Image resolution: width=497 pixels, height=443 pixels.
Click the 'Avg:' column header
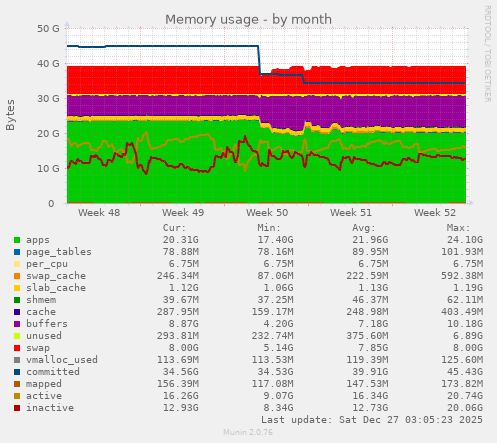[364, 228]
